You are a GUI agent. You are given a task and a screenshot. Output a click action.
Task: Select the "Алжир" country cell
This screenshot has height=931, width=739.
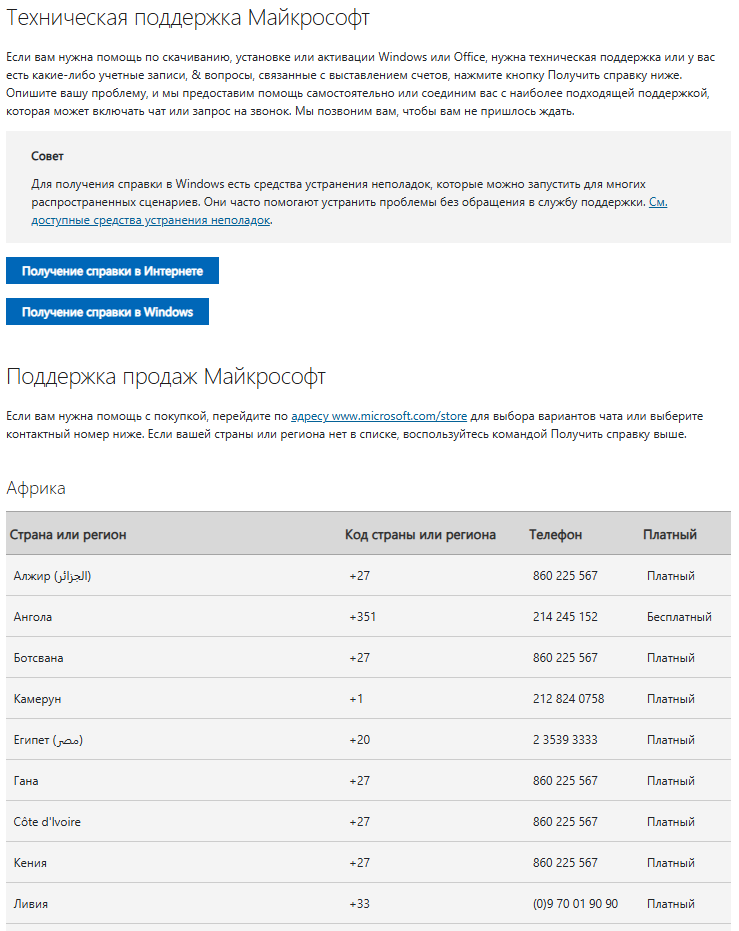[x=52, y=575]
